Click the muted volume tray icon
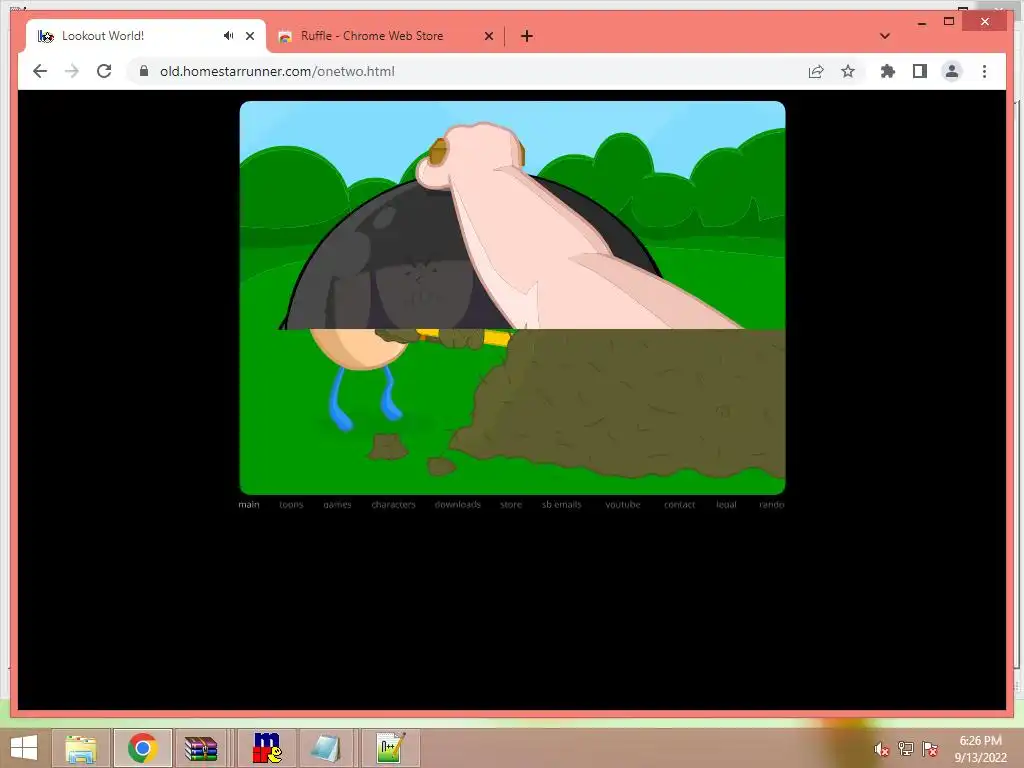Screen dimensions: 1024x768 [x=881, y=749]
